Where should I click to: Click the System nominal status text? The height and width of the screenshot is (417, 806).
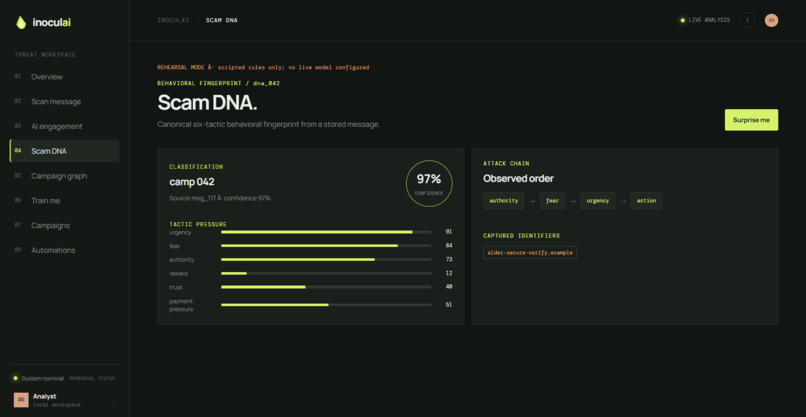[43, 378]
